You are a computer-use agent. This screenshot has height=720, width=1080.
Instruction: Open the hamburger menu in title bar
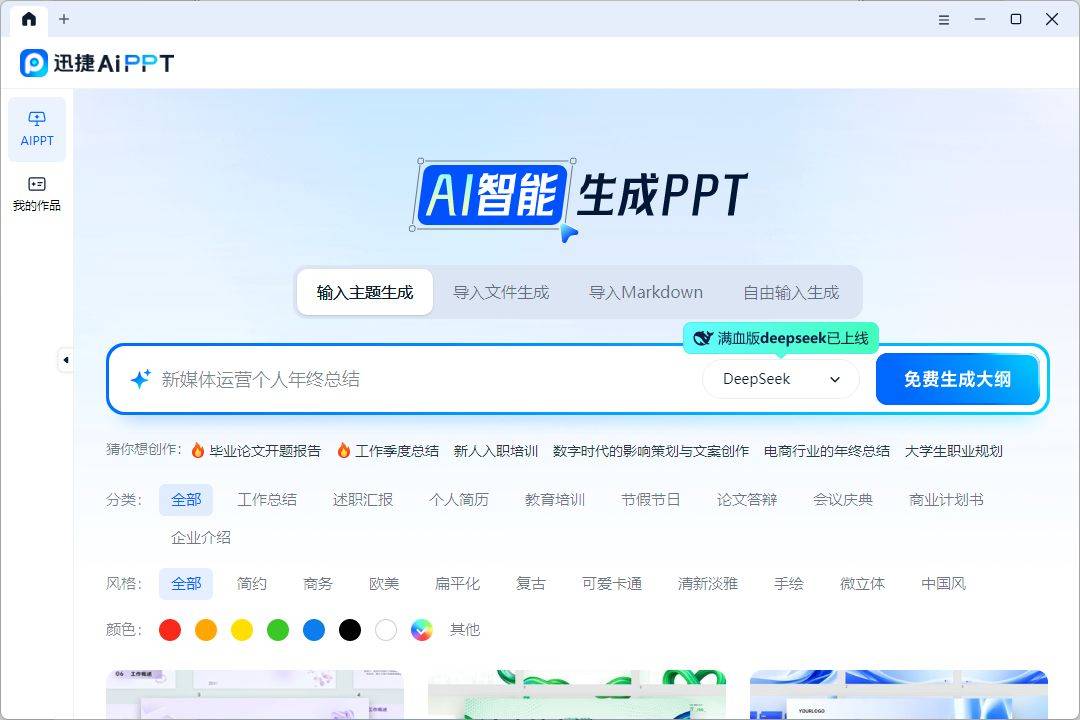tap(944, 20)
